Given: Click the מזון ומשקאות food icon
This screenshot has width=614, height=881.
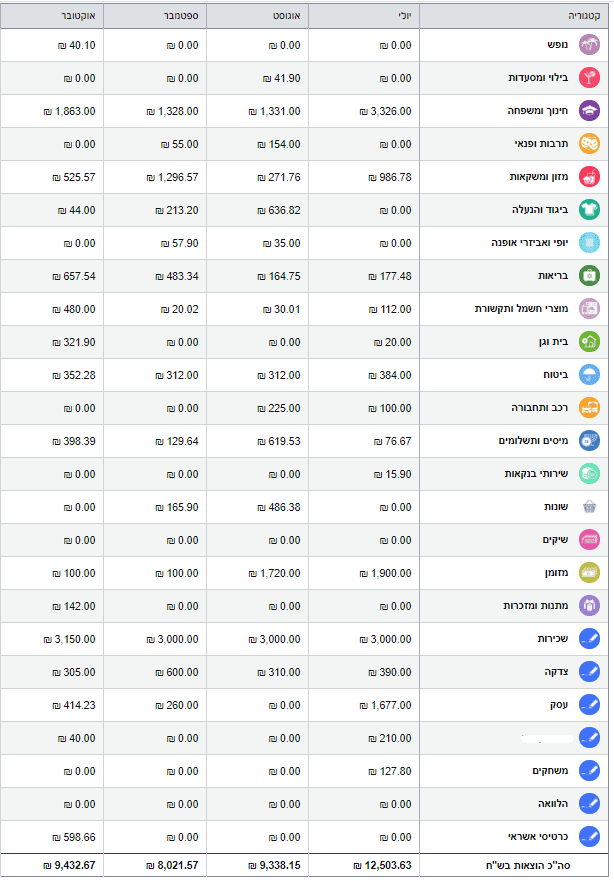Looking at the screenshot, I should click(x=590, y=177).
